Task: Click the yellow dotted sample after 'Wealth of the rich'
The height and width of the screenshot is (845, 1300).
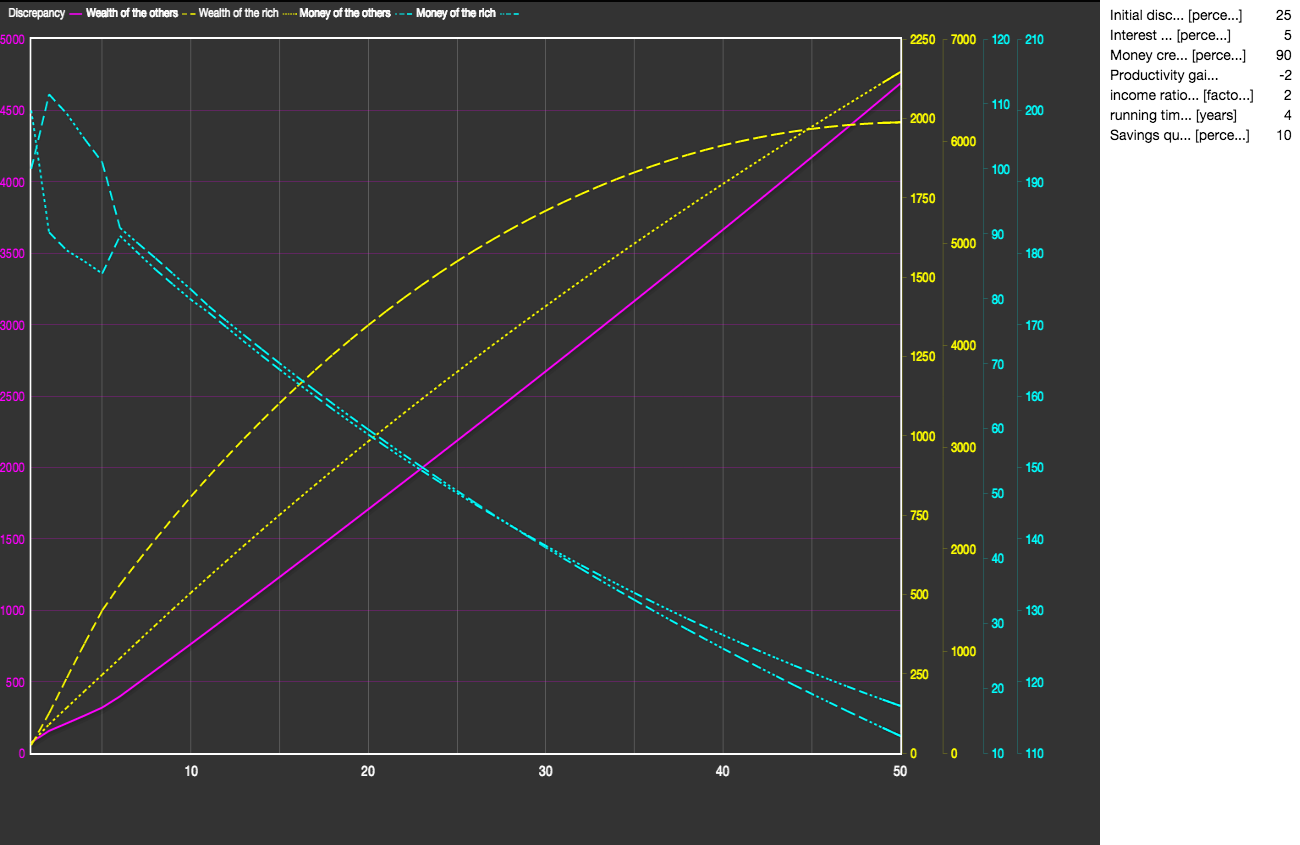Action: point(290,13)
